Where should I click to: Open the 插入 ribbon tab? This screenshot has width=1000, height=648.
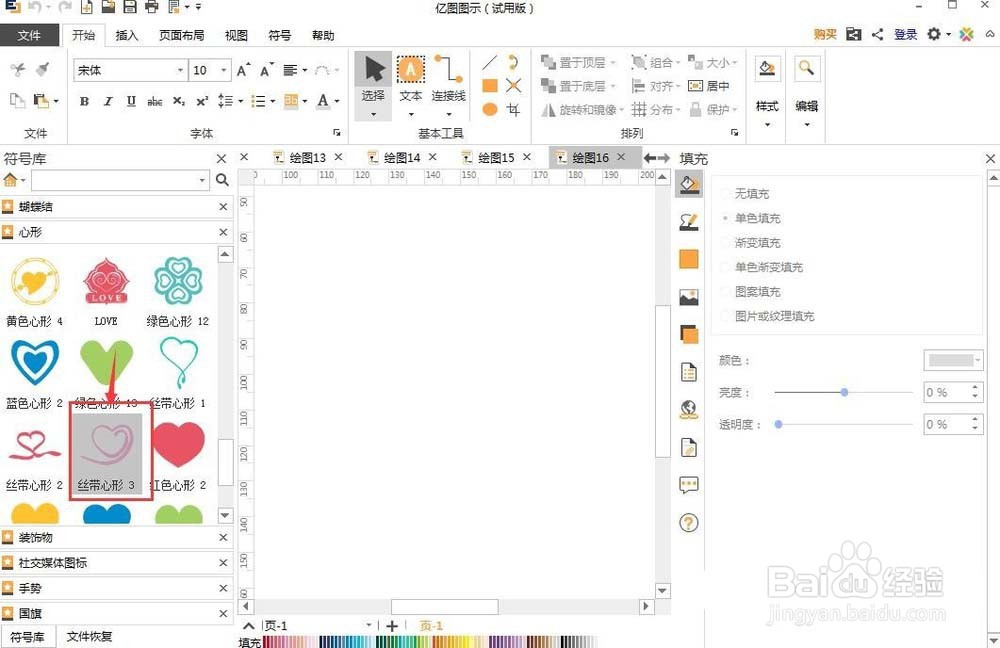point(126,35)
